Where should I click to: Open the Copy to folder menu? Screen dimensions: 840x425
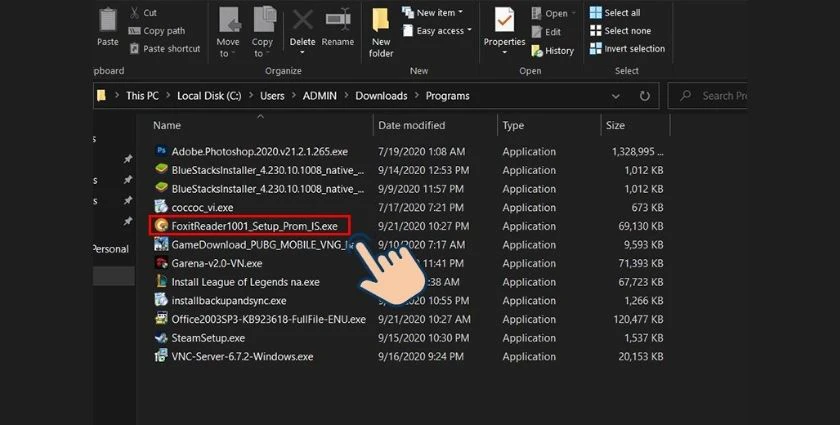tap(262, 33)
